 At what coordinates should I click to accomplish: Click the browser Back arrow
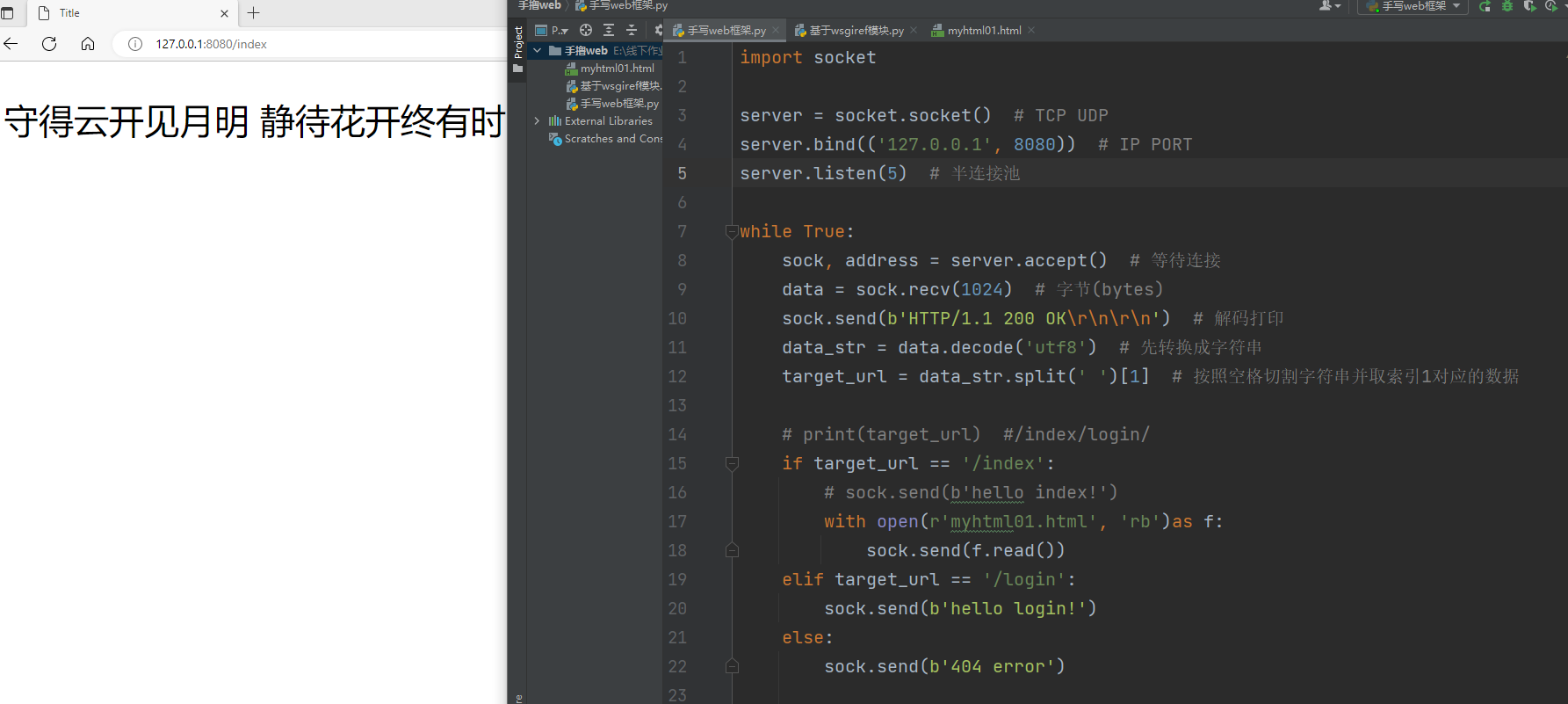tap(11, 44)
